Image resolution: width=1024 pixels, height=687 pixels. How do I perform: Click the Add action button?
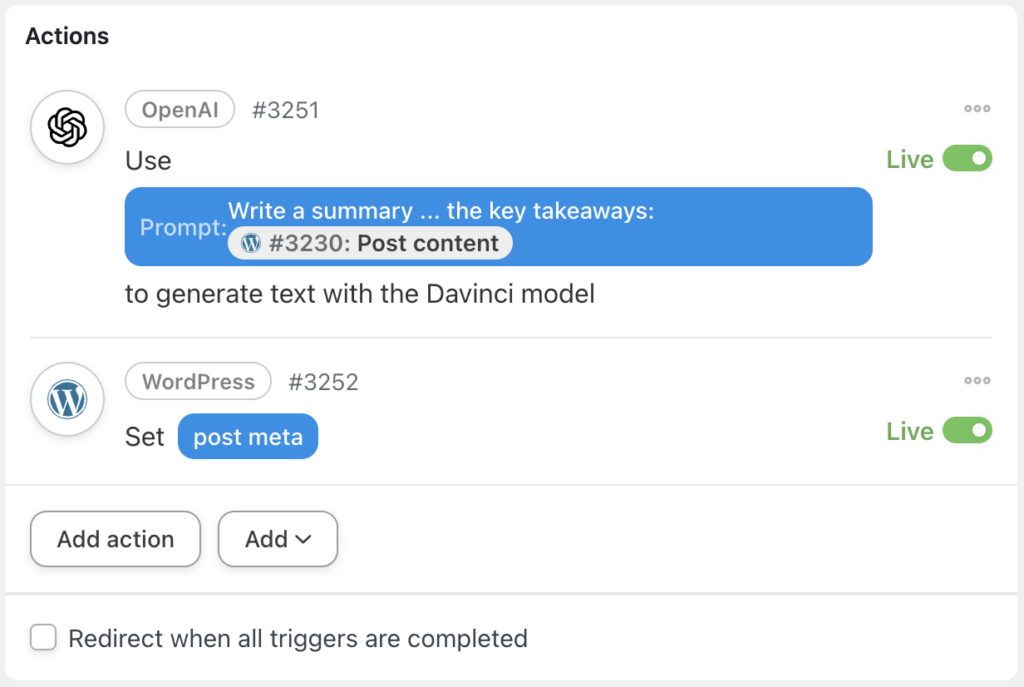pos(115,539)
